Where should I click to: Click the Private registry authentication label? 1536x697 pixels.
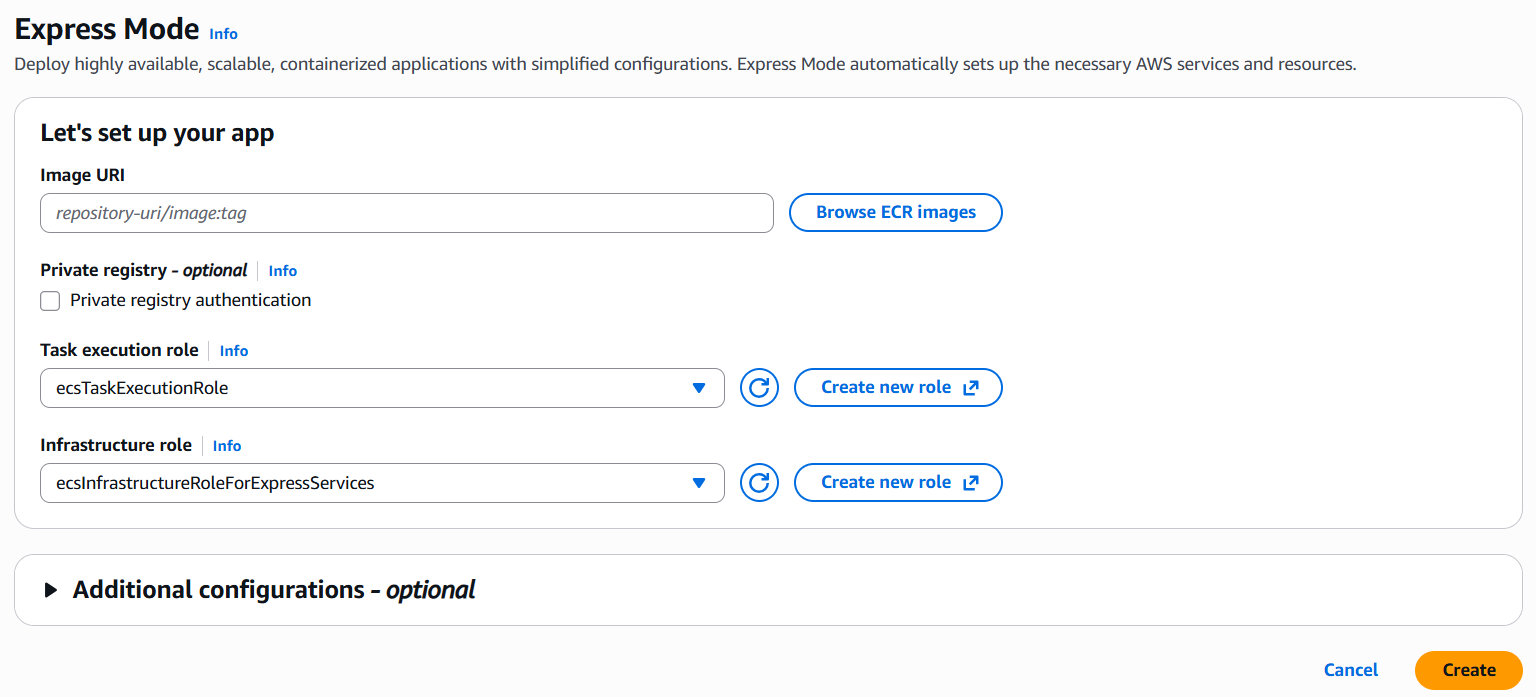coord(190,300)
